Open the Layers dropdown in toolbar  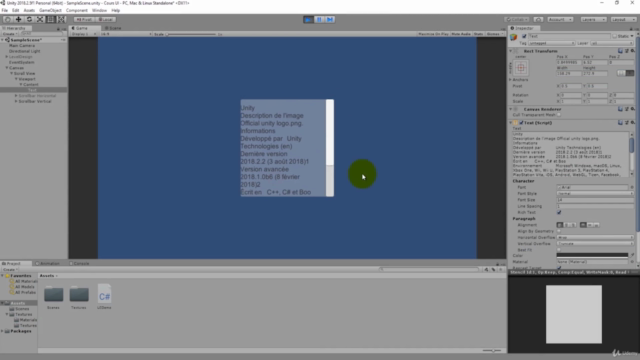click(x=593, y=19)
